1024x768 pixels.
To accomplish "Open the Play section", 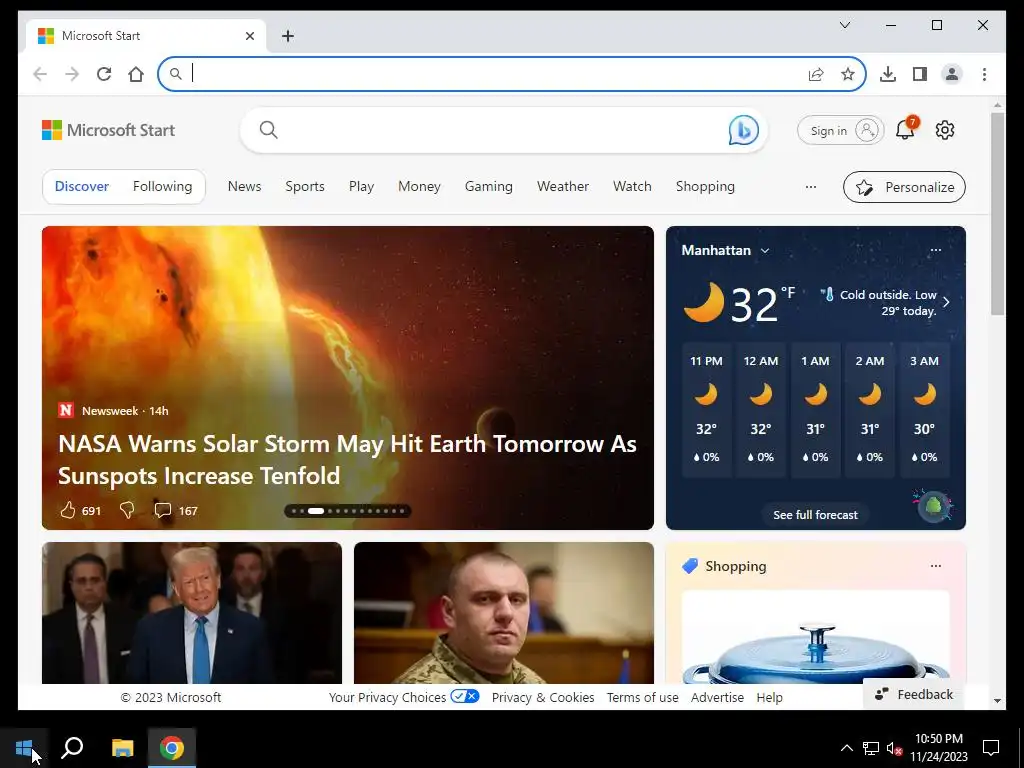I will [x=361, y=187].
